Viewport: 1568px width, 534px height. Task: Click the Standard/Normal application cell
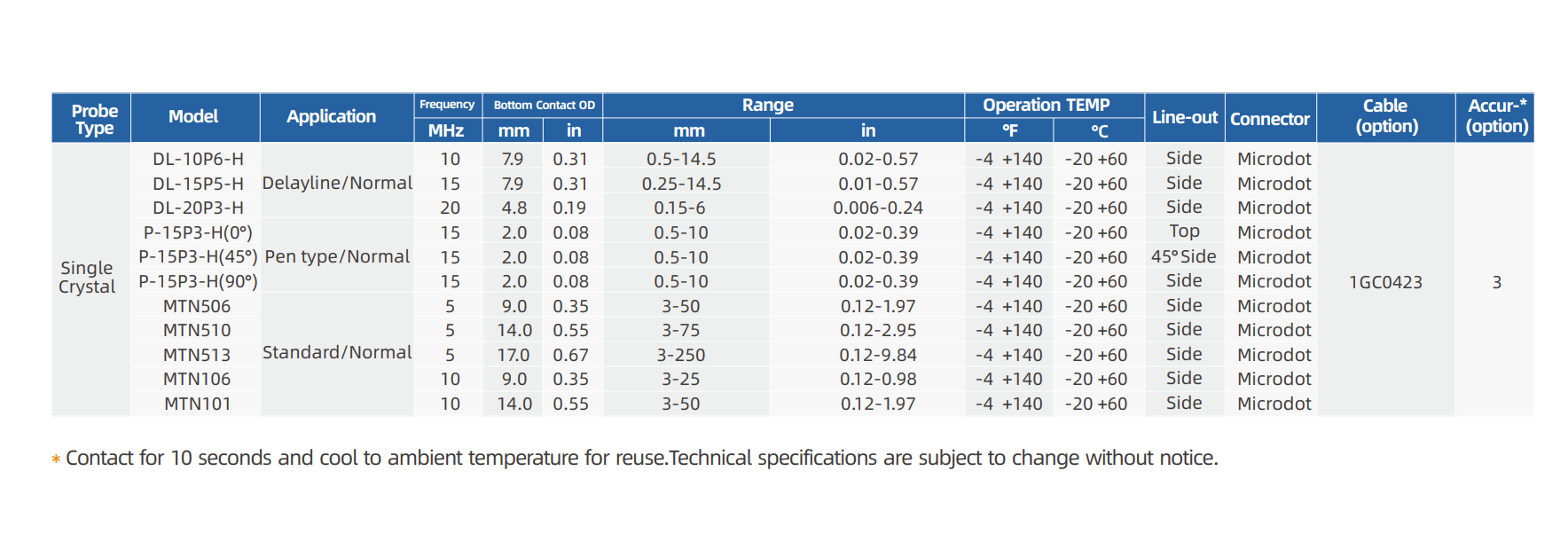point(337,353)
